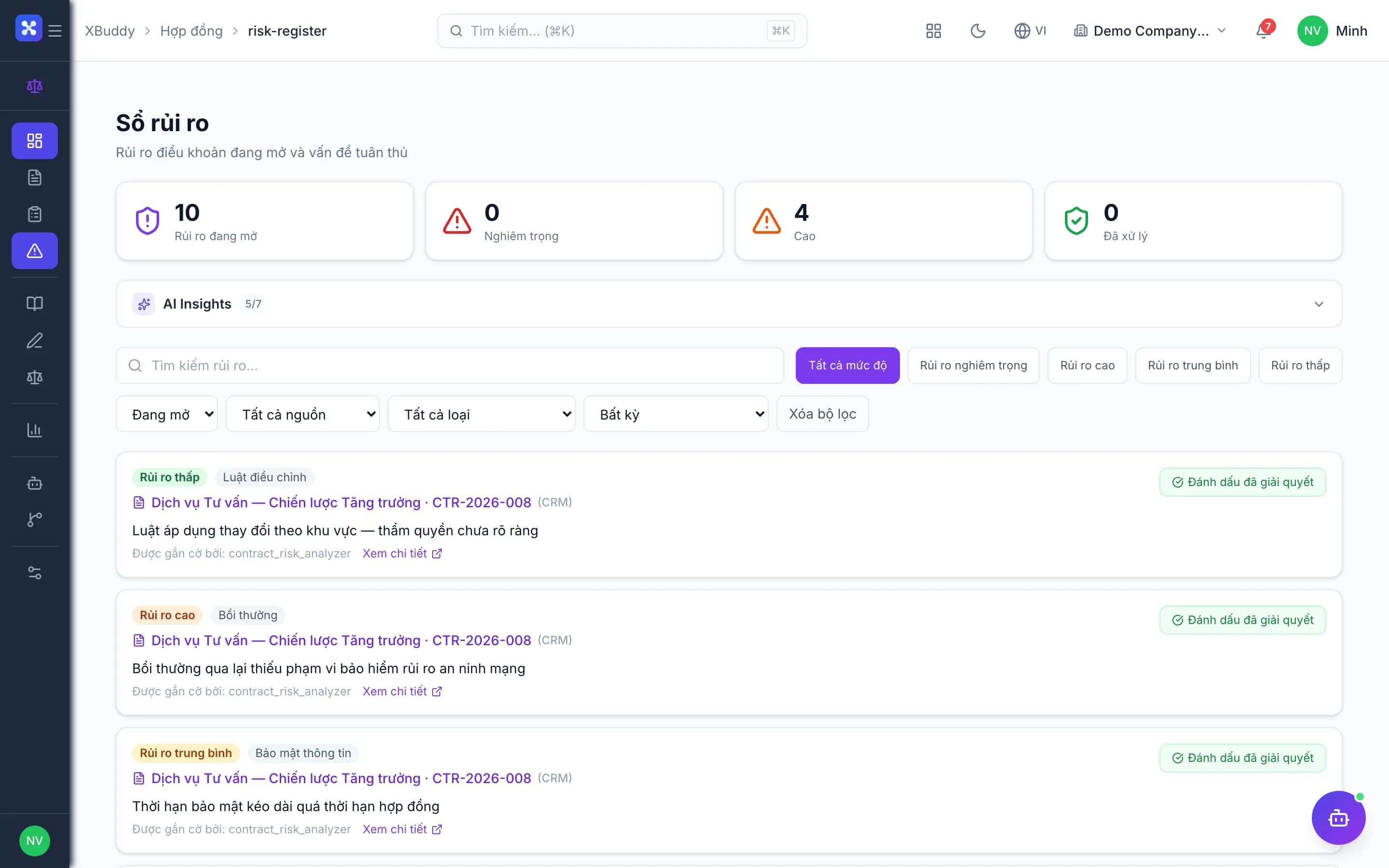Click the NV avatar at sidebar bottom
This screenshot has height=868, width=1389.
[34, 841]
